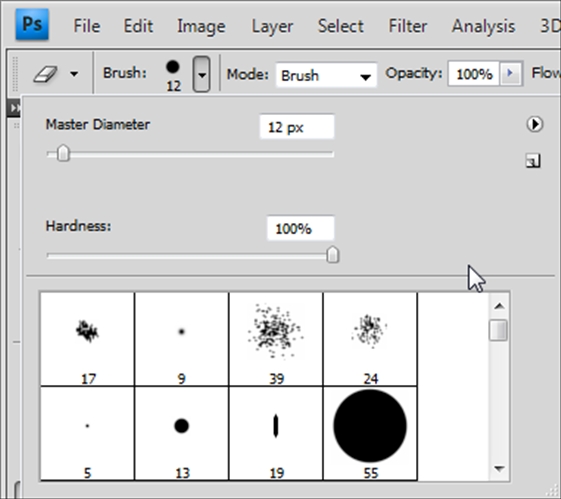Screen dimensions: 561x499
Task: Toggle the Brush preset picker dropdown
Action: click(x=201, y=74)
